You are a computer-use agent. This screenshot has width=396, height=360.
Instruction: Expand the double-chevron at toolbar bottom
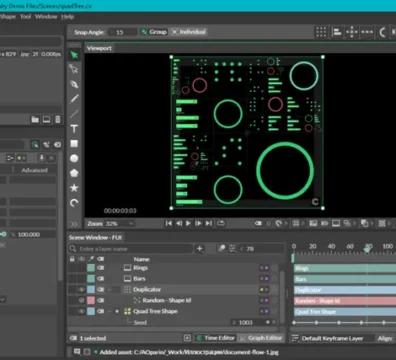[x=74, y=223]
